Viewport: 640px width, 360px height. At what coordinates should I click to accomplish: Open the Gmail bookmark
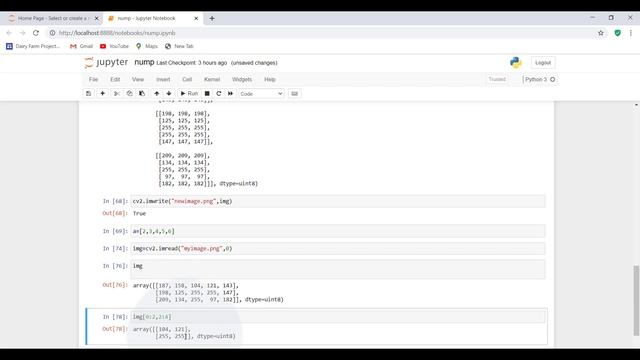coord(82,46)
